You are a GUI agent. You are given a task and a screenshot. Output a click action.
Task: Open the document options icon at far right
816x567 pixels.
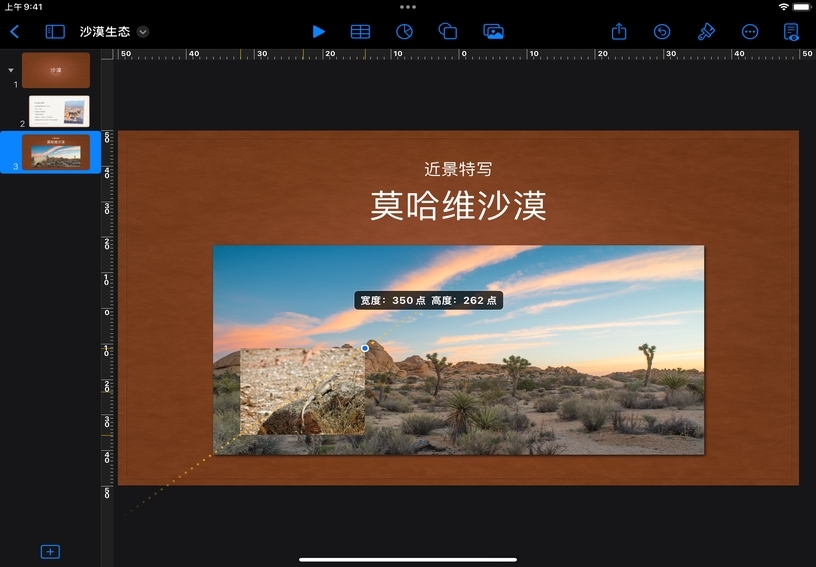point(791,32)
